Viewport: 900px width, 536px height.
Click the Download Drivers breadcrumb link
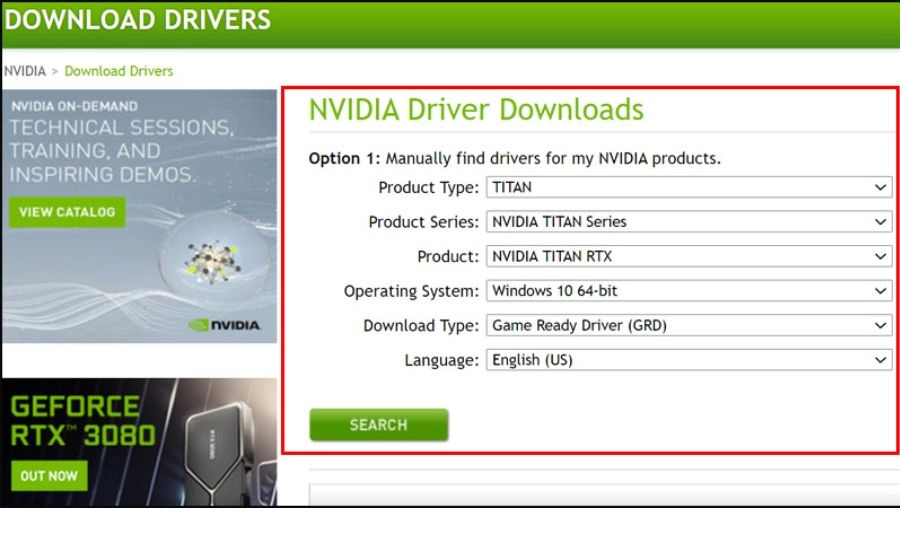click(x=119, y=71)
